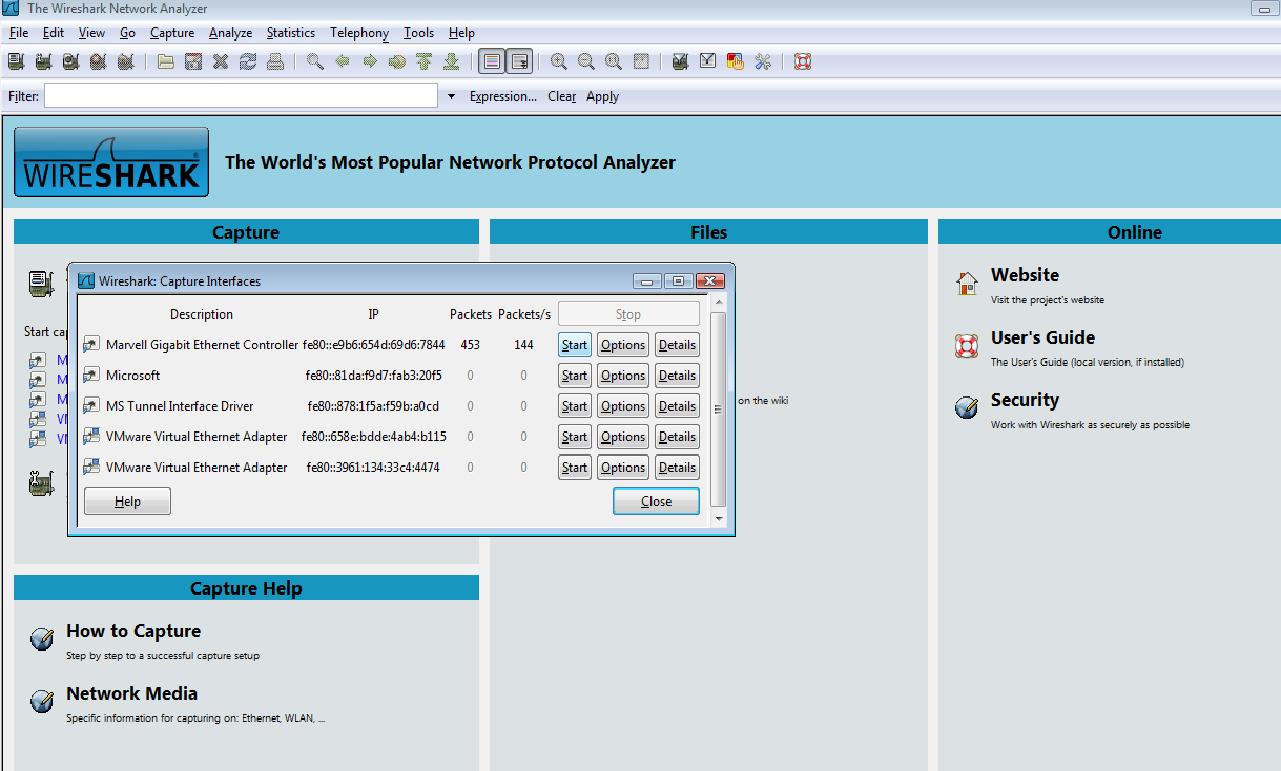Open the filter history dropdown arrow

[x=450, y=96]
